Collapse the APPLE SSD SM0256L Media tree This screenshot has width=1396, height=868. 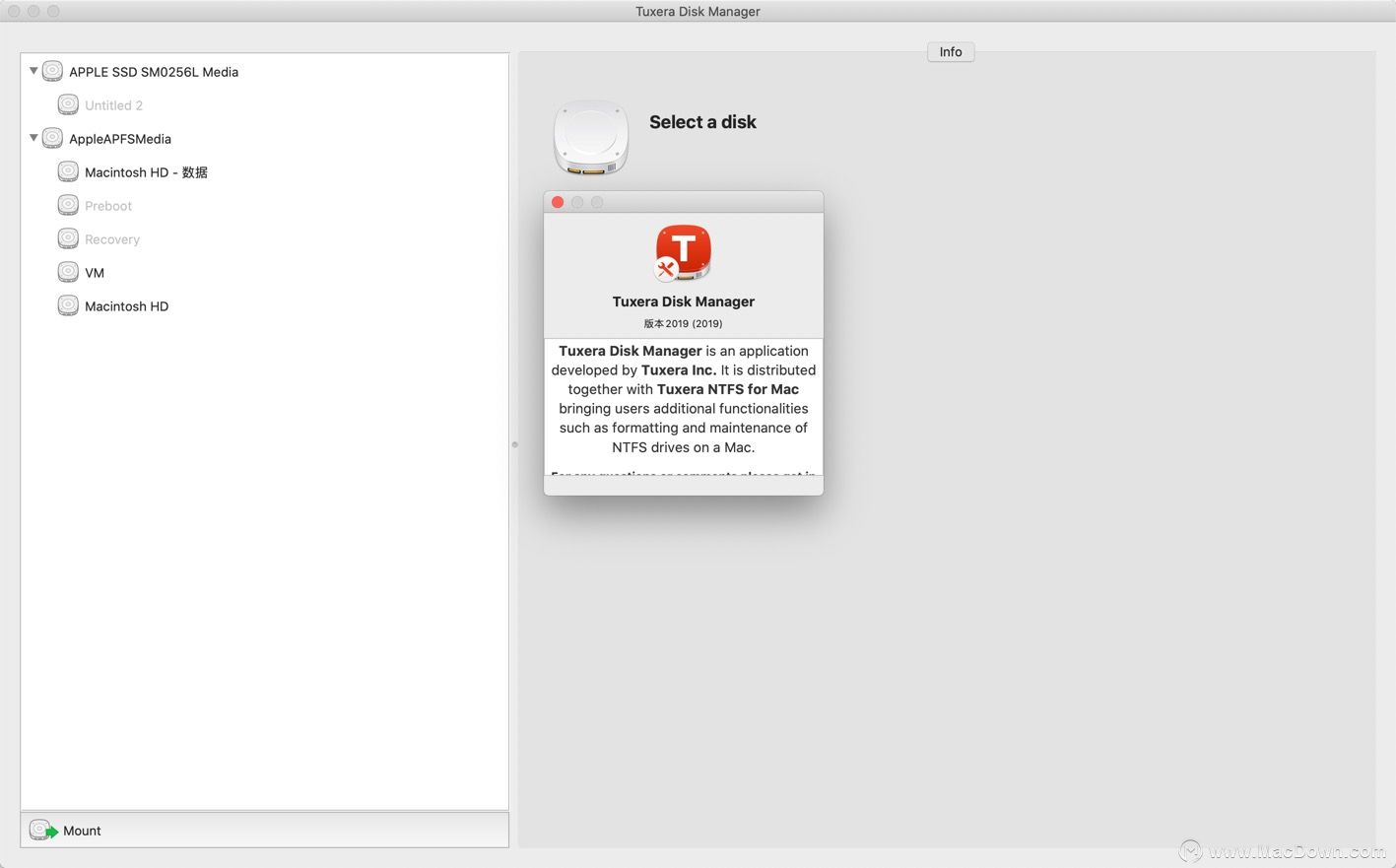[33, 71]
